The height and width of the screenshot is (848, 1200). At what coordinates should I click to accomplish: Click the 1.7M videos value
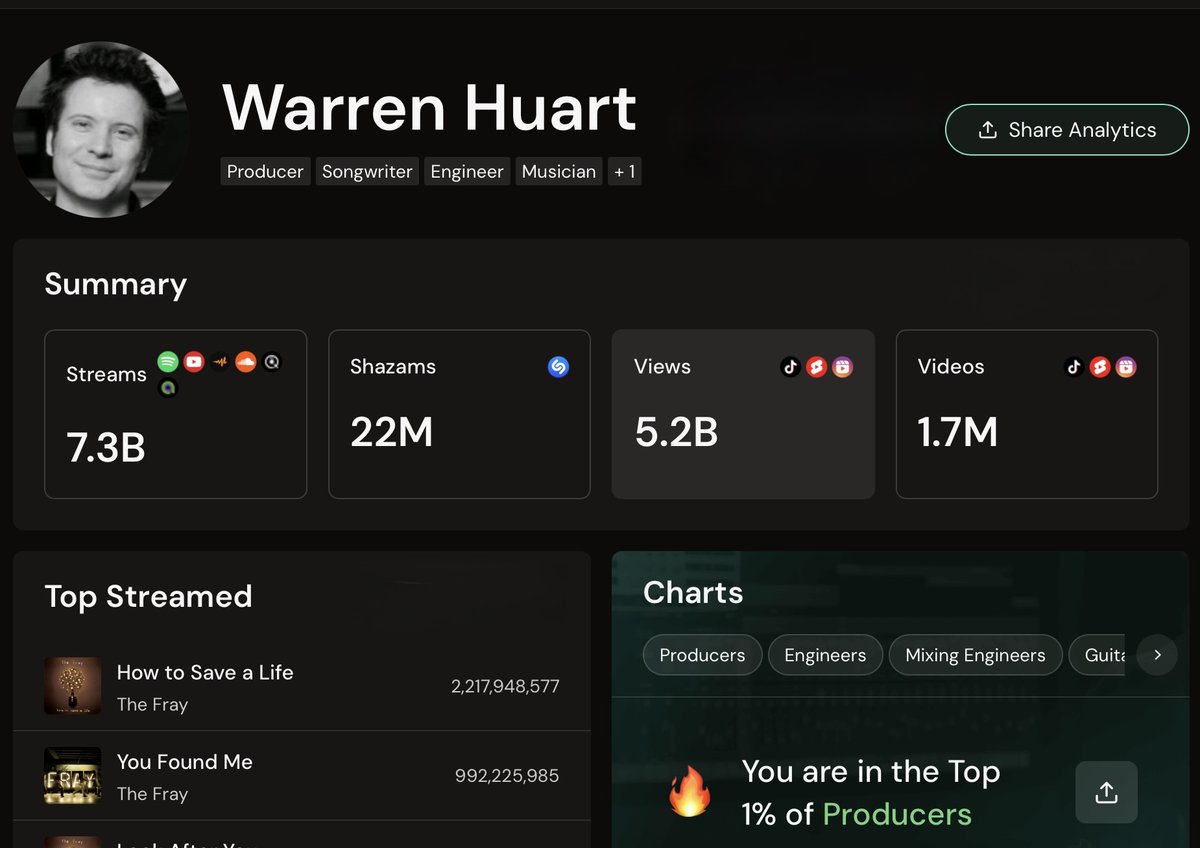(957, 432)
